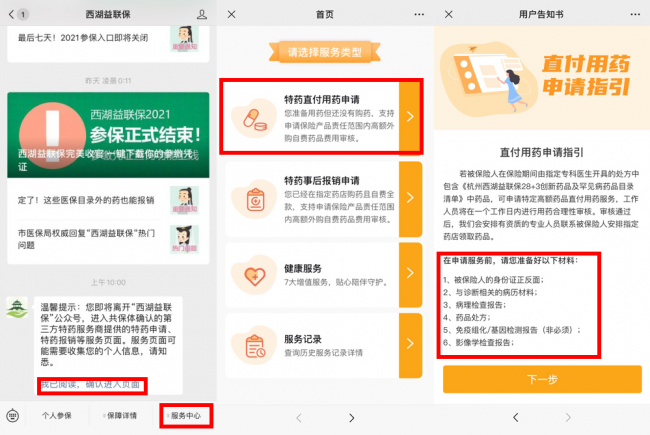Open 健康服务 using its orange chevron
The width and height of the screenshot is (650, 435).
click(411, 271)
